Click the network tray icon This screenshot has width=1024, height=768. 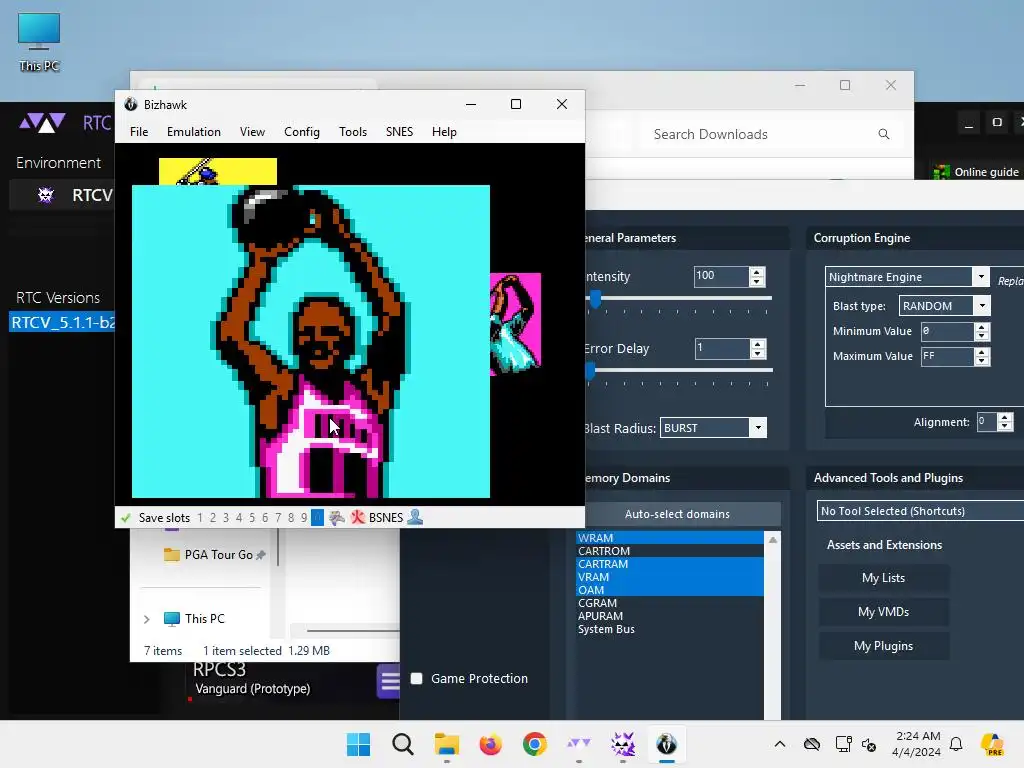(x=843, y=744)
